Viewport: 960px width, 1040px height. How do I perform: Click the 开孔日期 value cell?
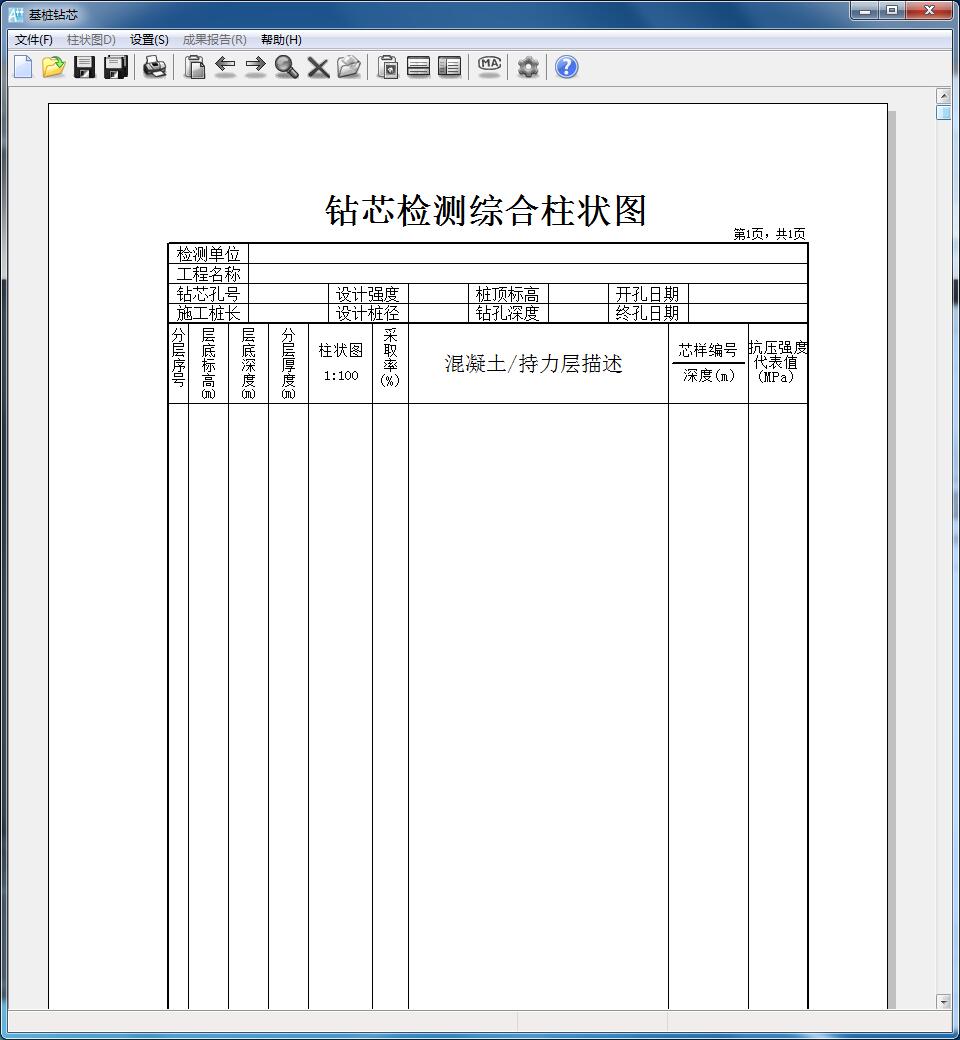pos(748,294)
